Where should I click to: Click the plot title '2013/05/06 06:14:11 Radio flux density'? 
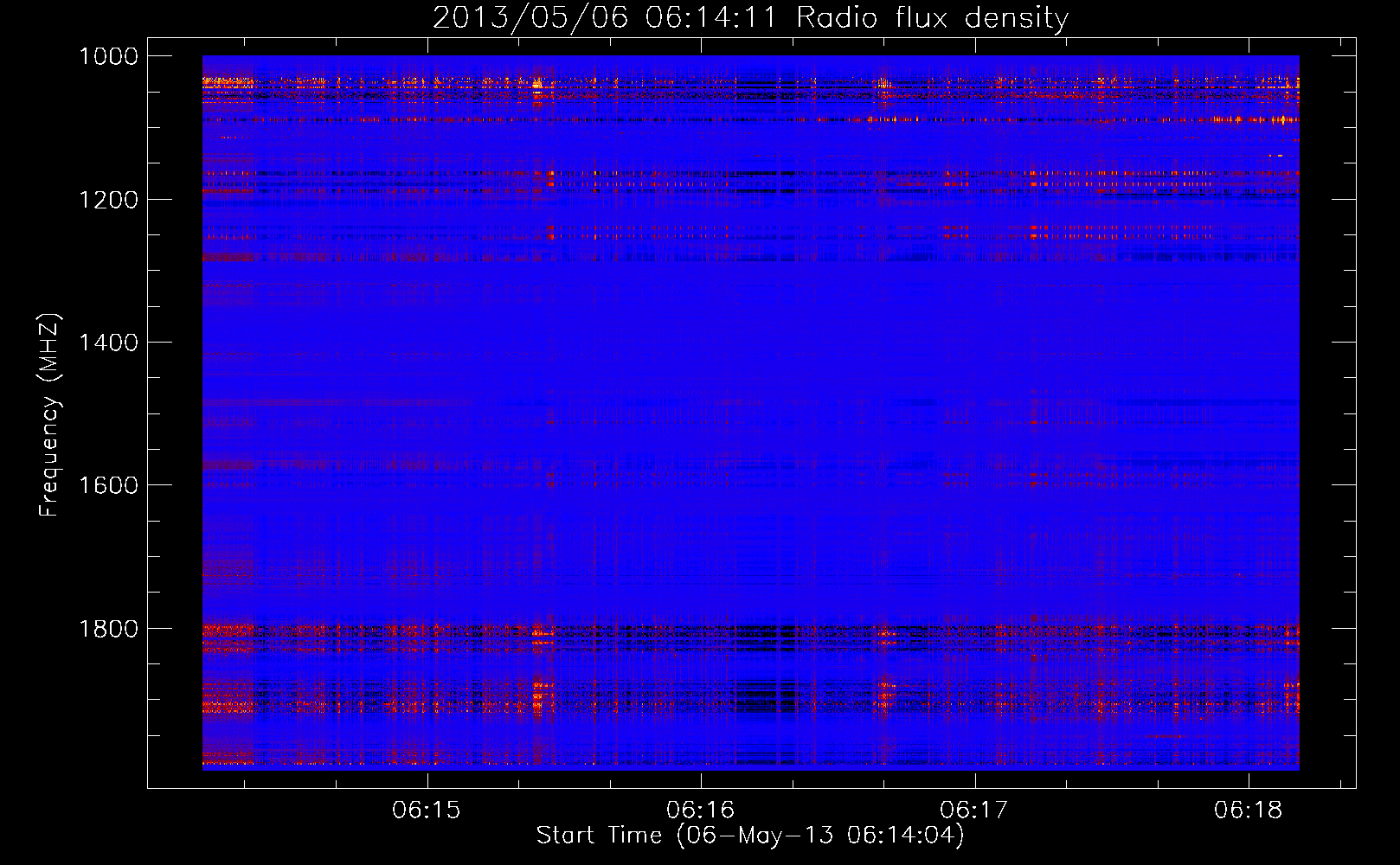pos(750,17)
